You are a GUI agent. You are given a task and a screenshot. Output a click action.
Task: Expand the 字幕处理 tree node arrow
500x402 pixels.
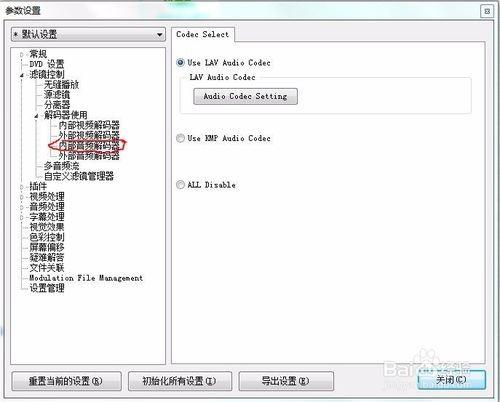22,217
